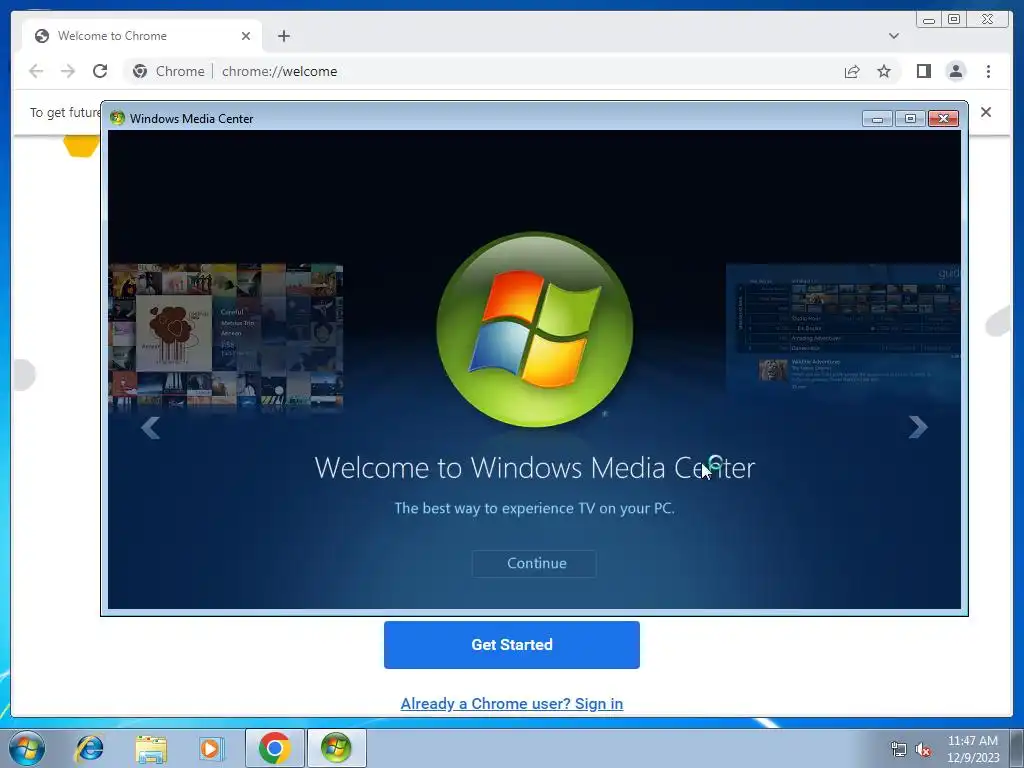Open the TV guide preview thumbnail

843,330
